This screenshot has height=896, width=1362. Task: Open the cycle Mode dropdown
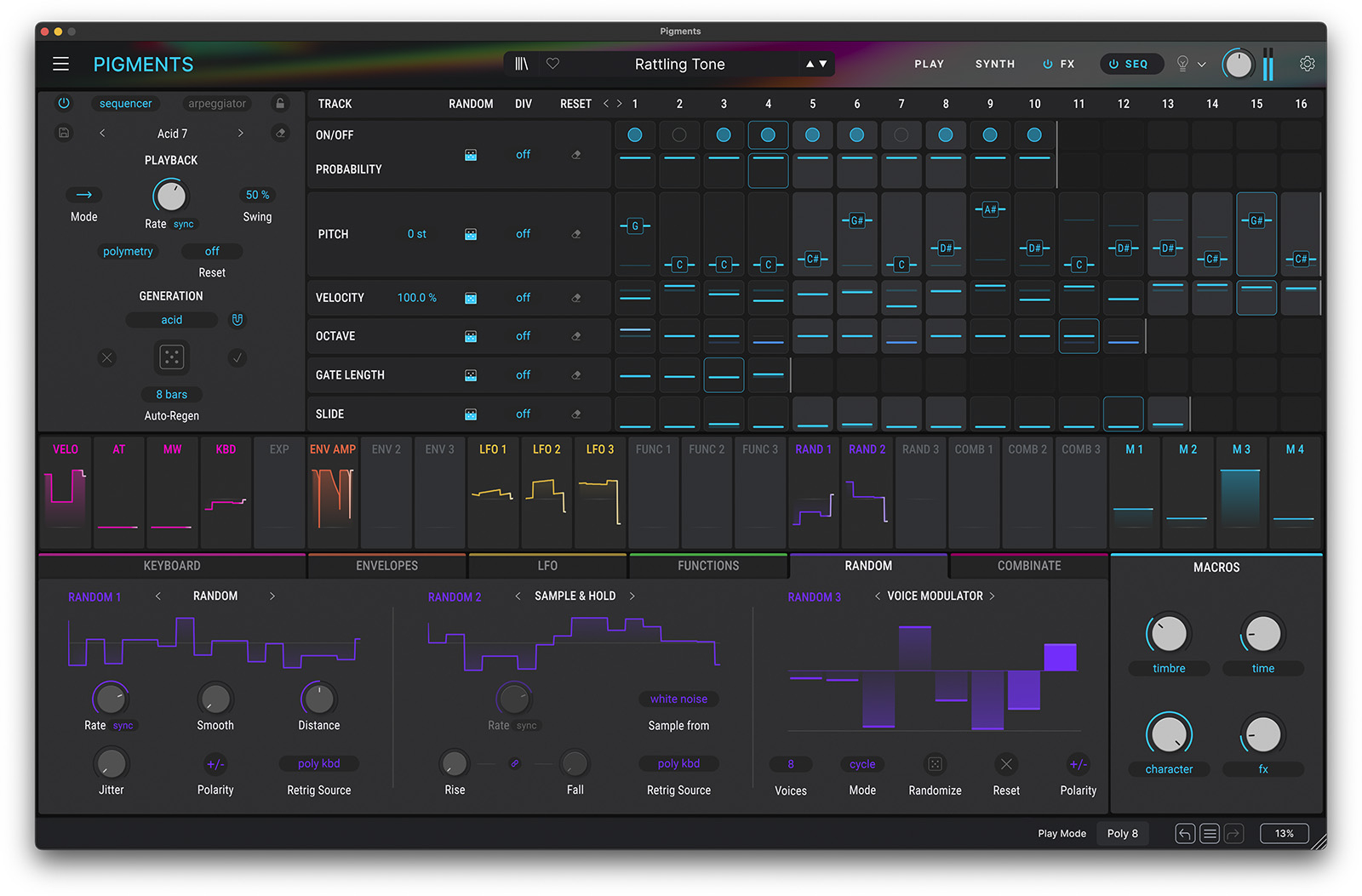(x=862, y=764)
